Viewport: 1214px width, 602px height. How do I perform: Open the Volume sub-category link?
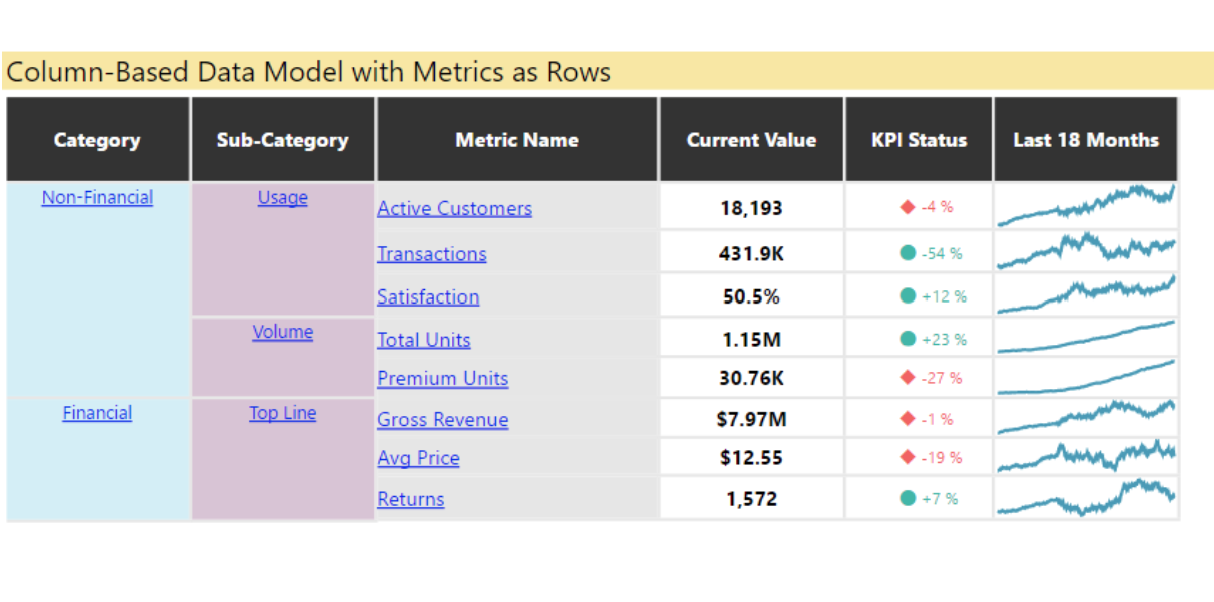282,331
